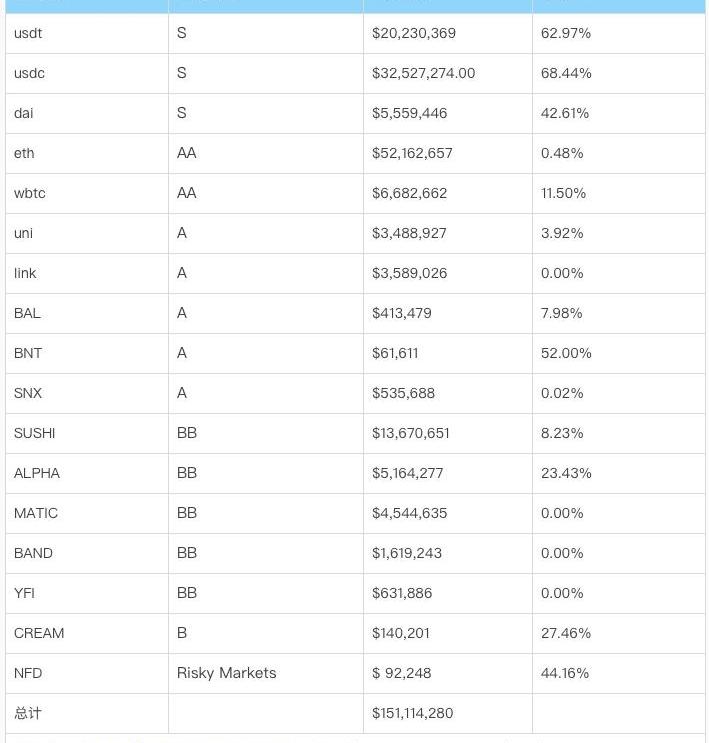Select the uni percentage 3.92%
709x743 pixels.
[562, 233]
